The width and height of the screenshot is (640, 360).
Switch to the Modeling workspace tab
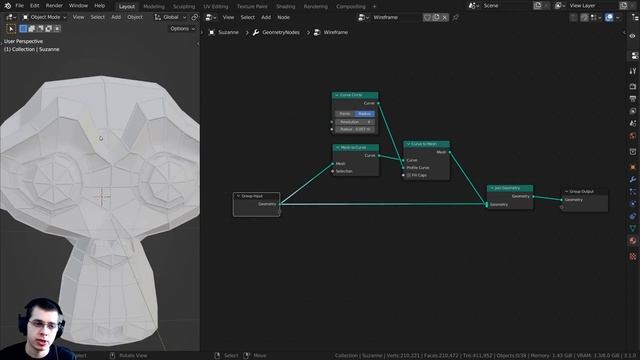tap(154, 7)
